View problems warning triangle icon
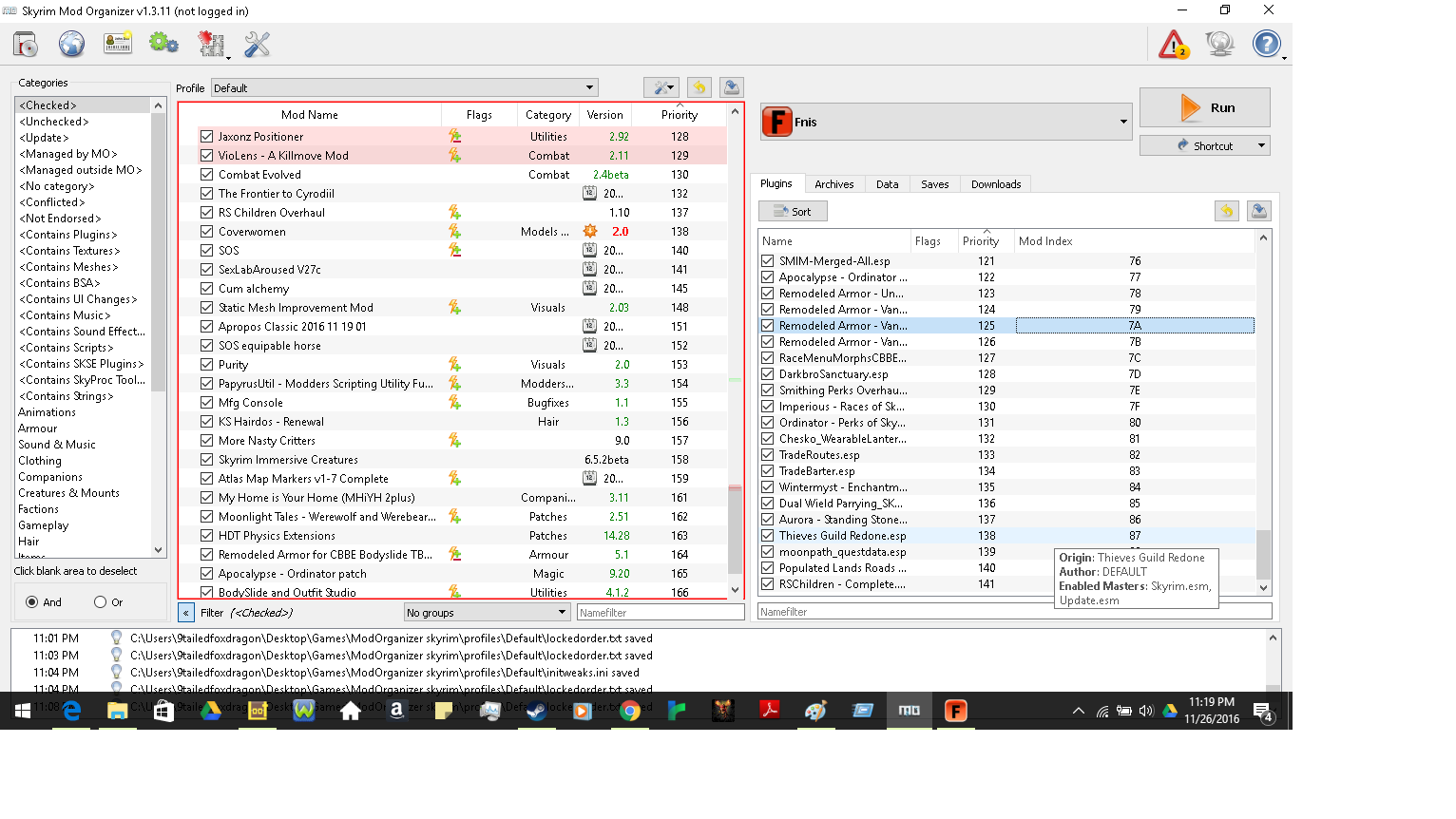 click(x=1174, y=44)
